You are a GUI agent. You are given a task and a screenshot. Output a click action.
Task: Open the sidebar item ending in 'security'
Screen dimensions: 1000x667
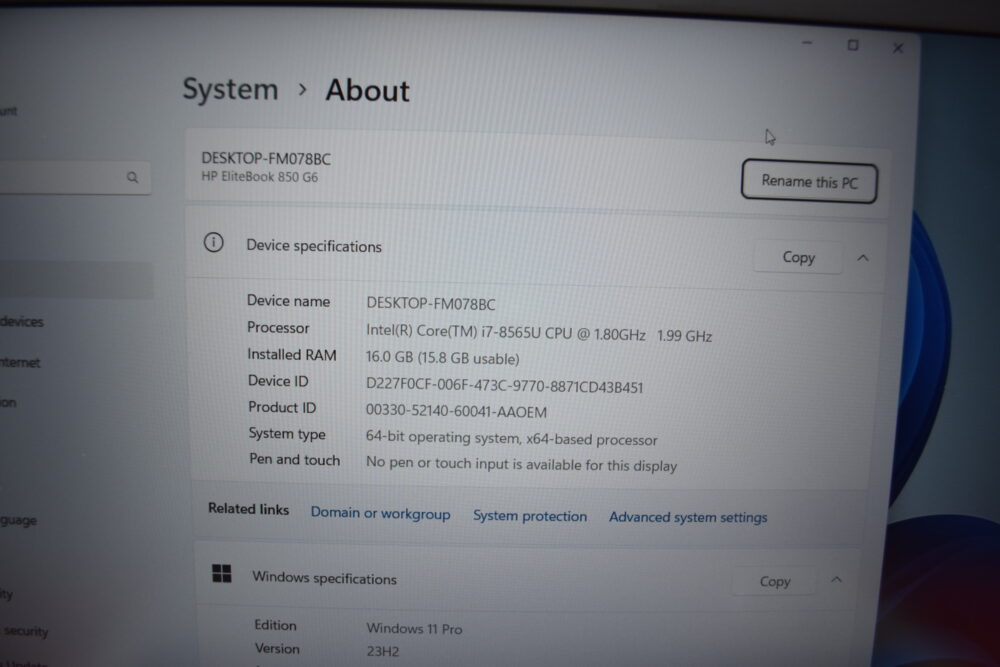26,631
